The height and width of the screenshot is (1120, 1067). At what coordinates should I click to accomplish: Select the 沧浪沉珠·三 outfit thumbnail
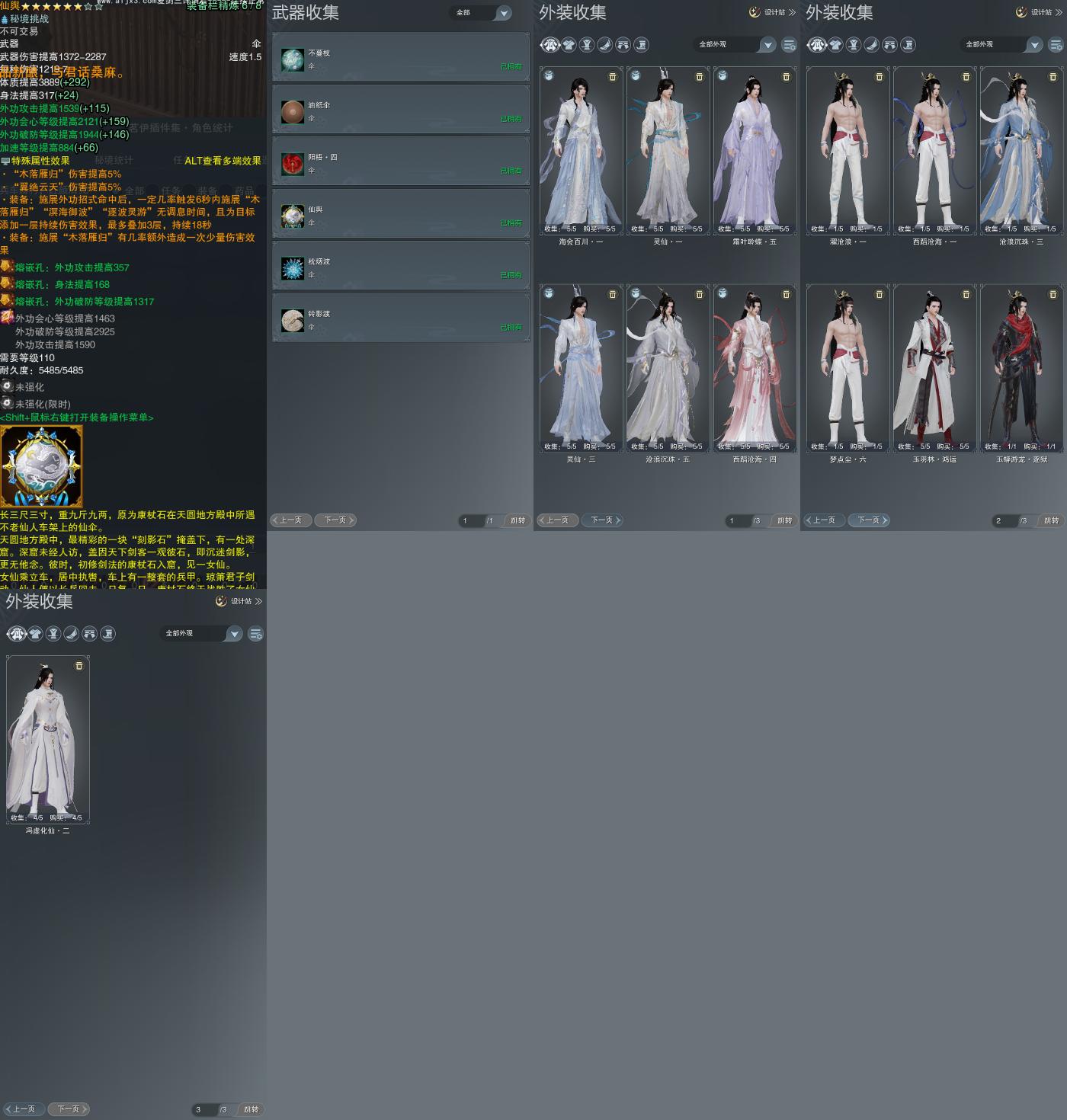point(1021,151)
